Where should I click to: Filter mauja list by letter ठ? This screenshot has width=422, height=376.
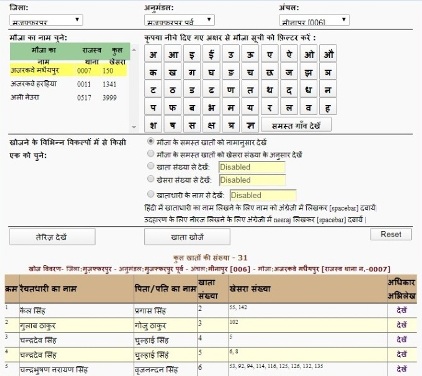[x=173, y=89]
